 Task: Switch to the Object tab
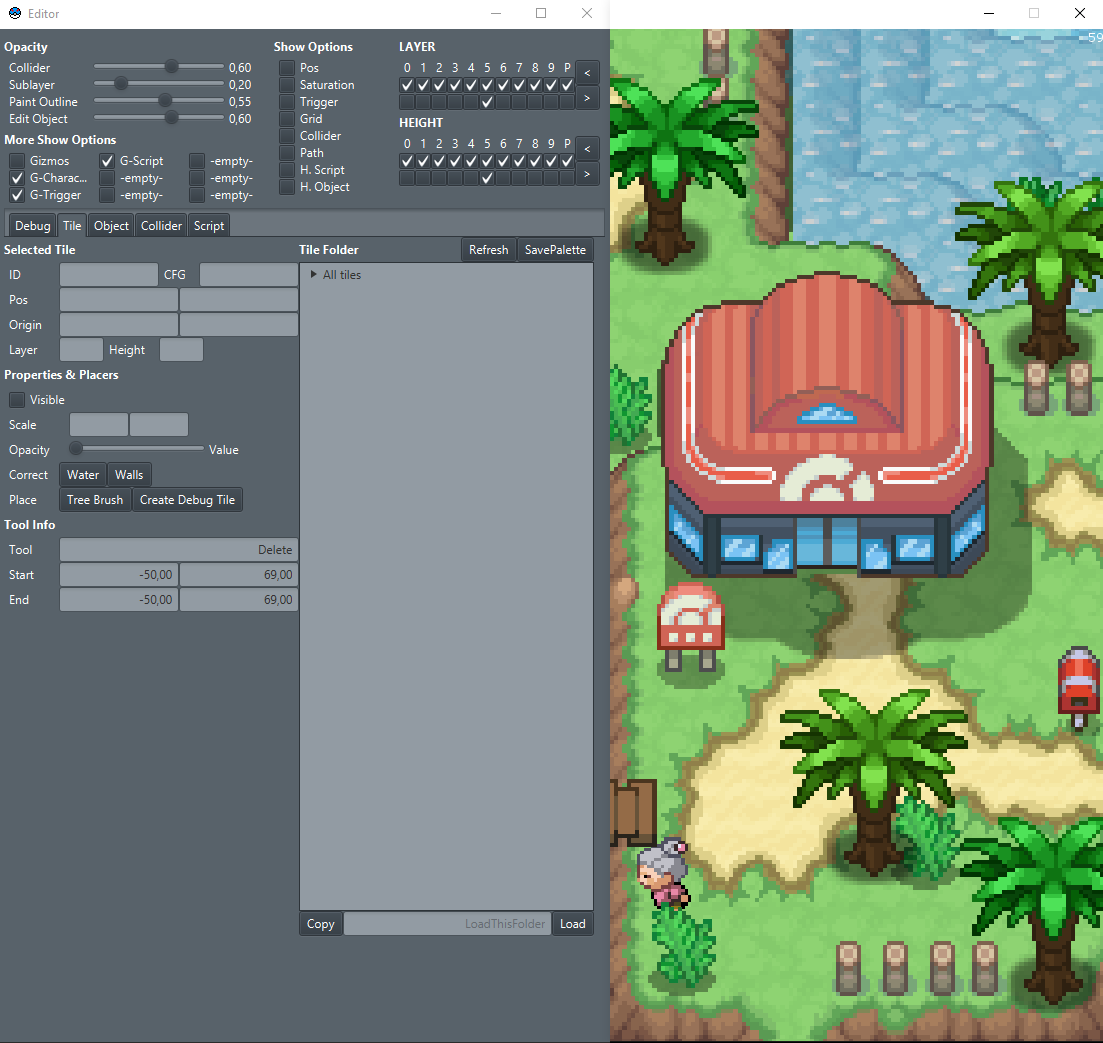click(111, 226)
